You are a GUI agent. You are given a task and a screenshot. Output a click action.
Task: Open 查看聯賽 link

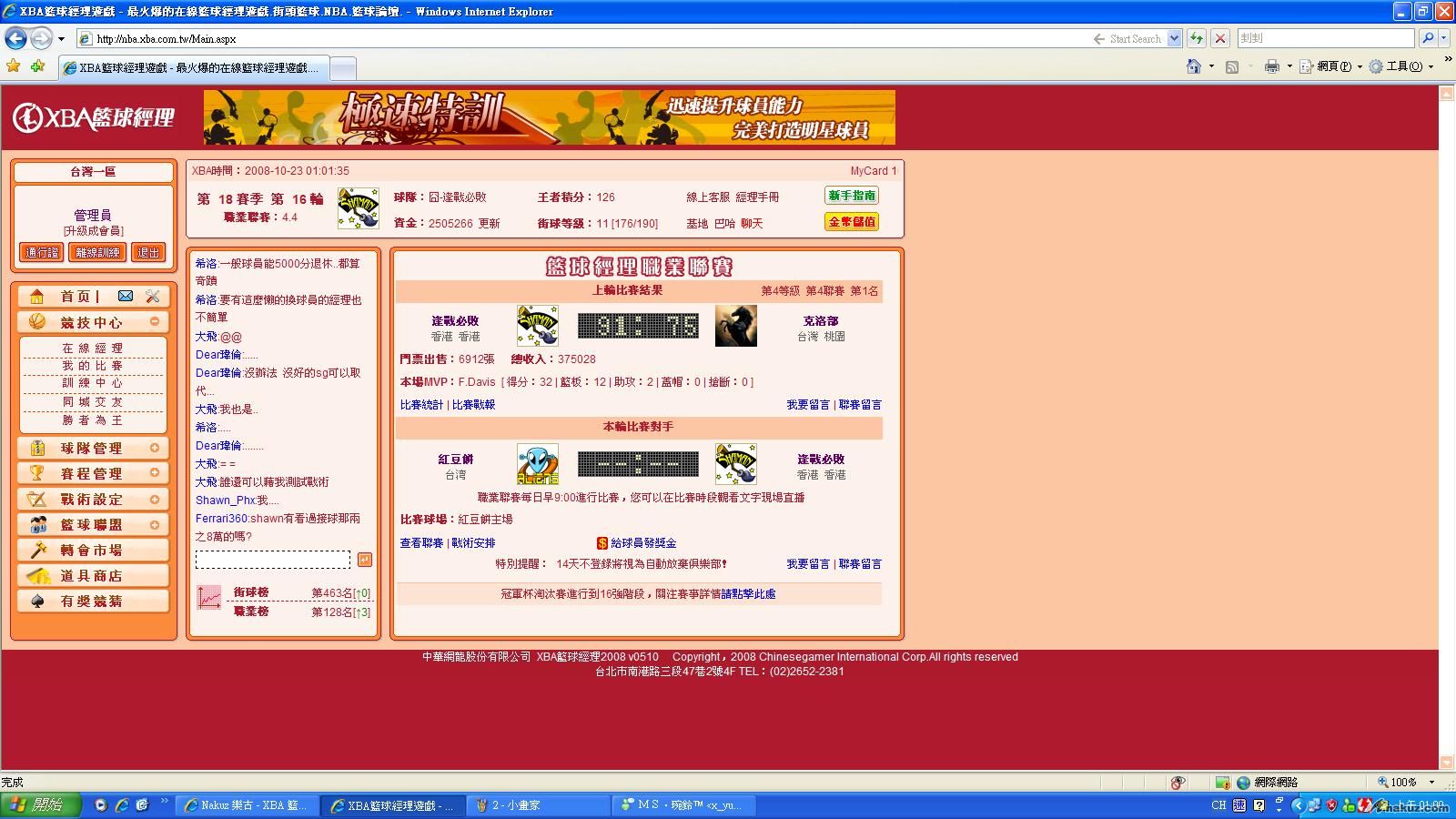click(421, 543)
